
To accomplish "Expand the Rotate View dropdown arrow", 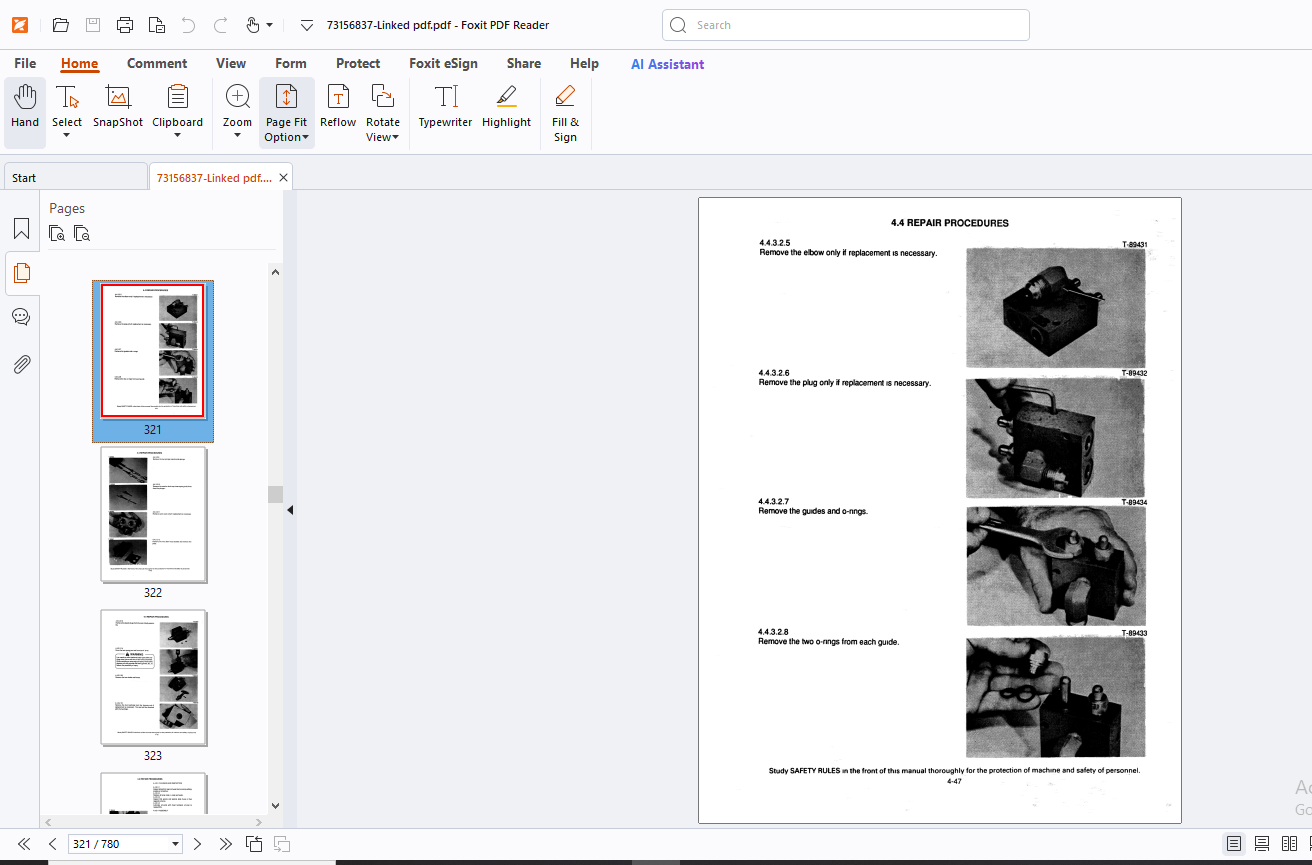I will coord(396,138).
